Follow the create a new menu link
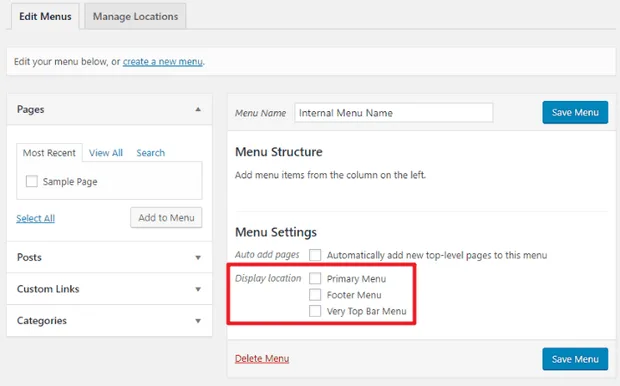The height and width of the screenshot is (386, 620). click(163, 62)
